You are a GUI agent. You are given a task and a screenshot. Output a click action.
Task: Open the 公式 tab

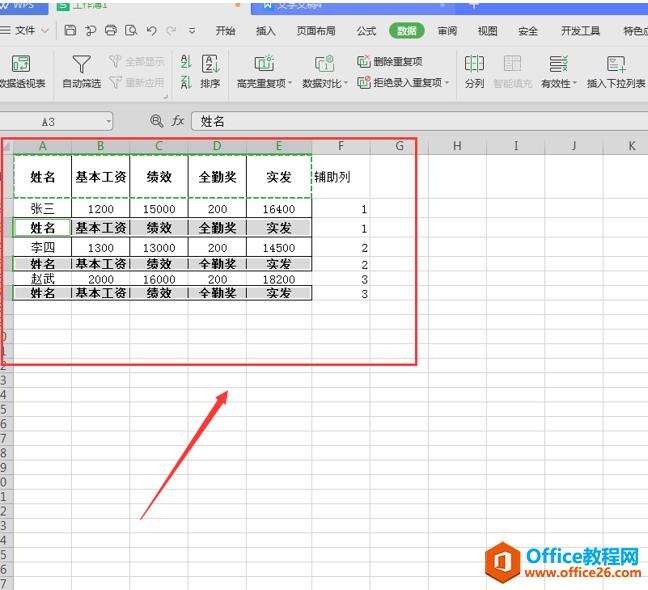click(366, 31)
